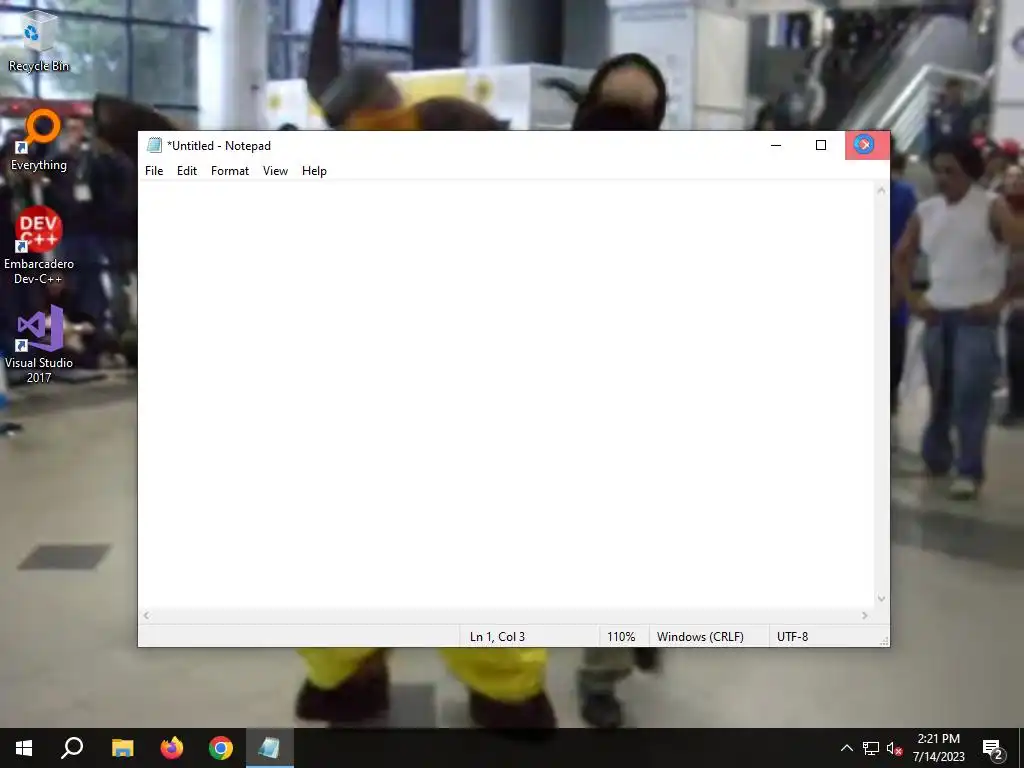Open the Windows Start menu
Screen dimensions: 1024x768
[24, 748]
